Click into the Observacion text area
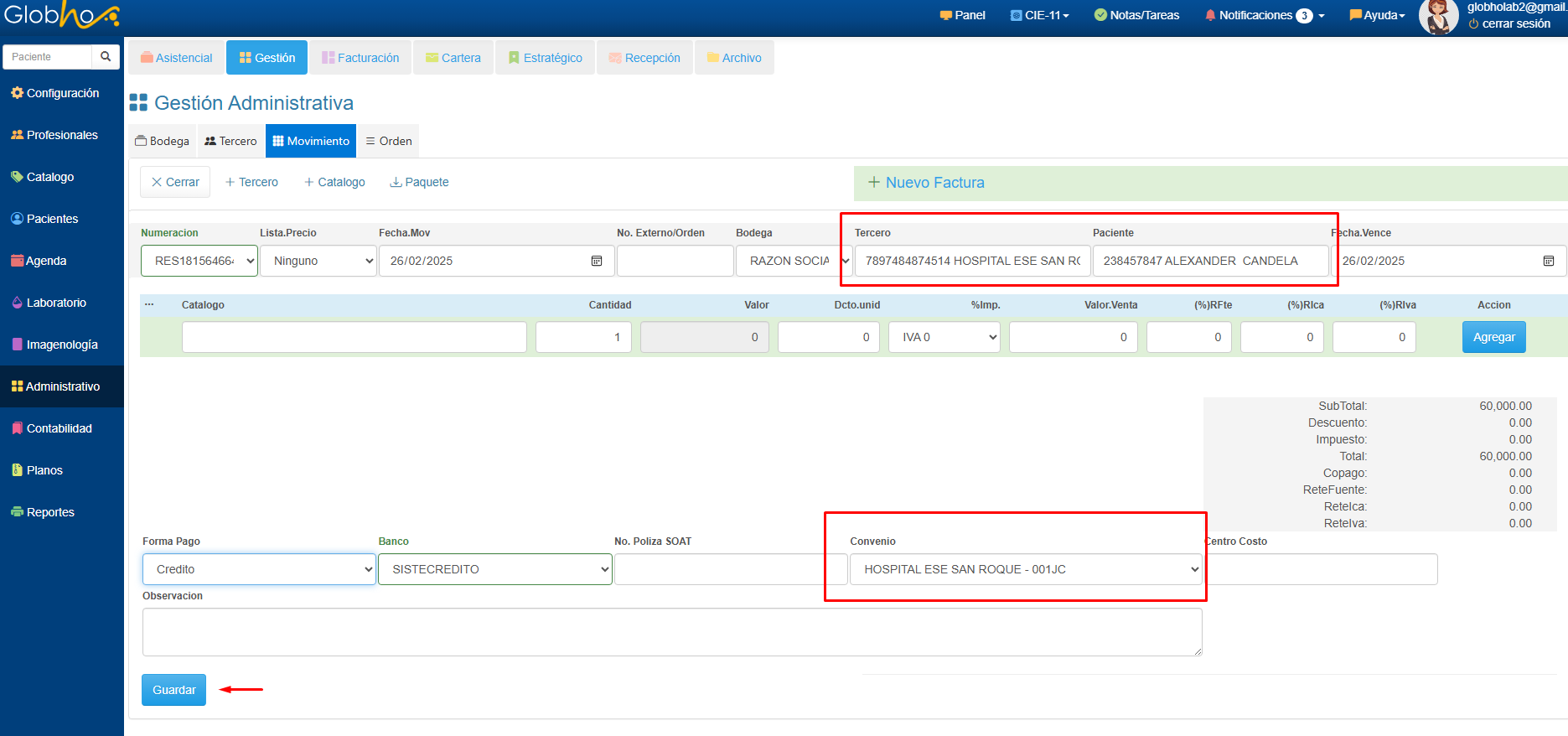The width and height of the screenshot is (1568, 736). click(x=671, y=631)
